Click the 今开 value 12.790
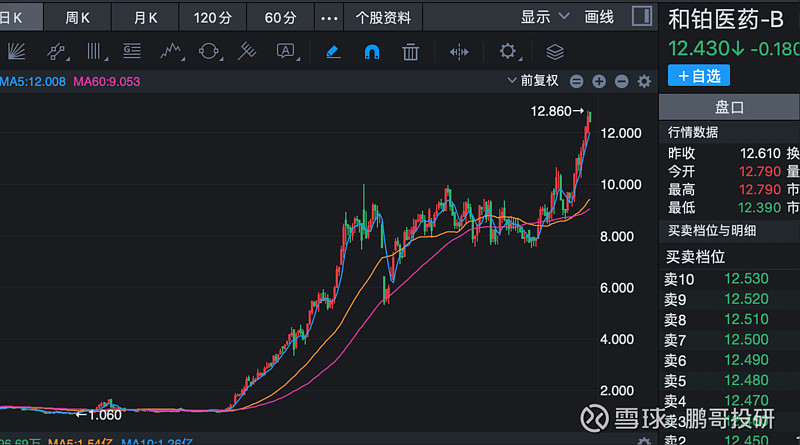The image size is (800, 445). [x=760, y=171]
